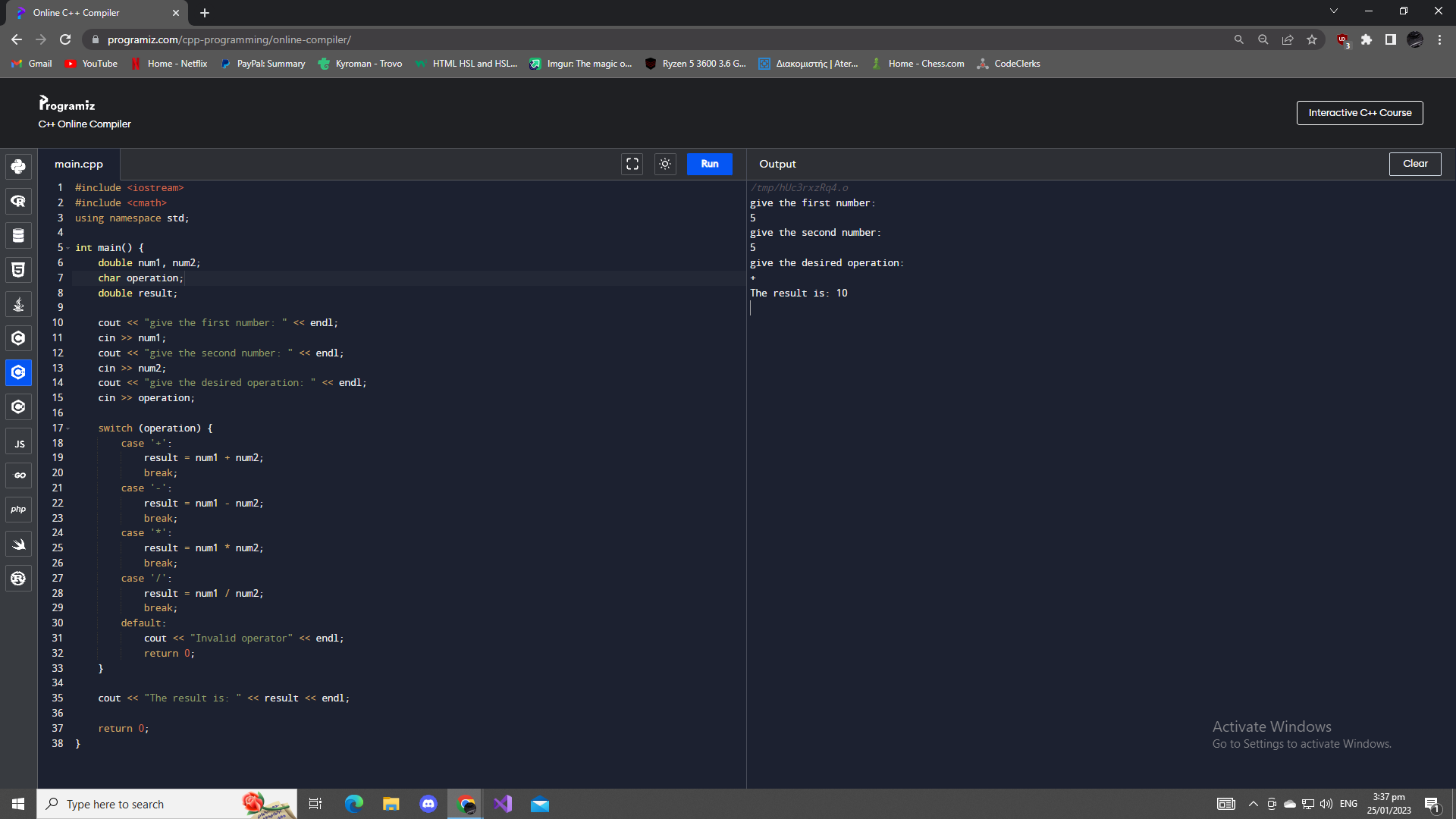Select the Rust compiler icon
Image resolution: width=1456 pixels, height=819 pixels.
[18, 579]
